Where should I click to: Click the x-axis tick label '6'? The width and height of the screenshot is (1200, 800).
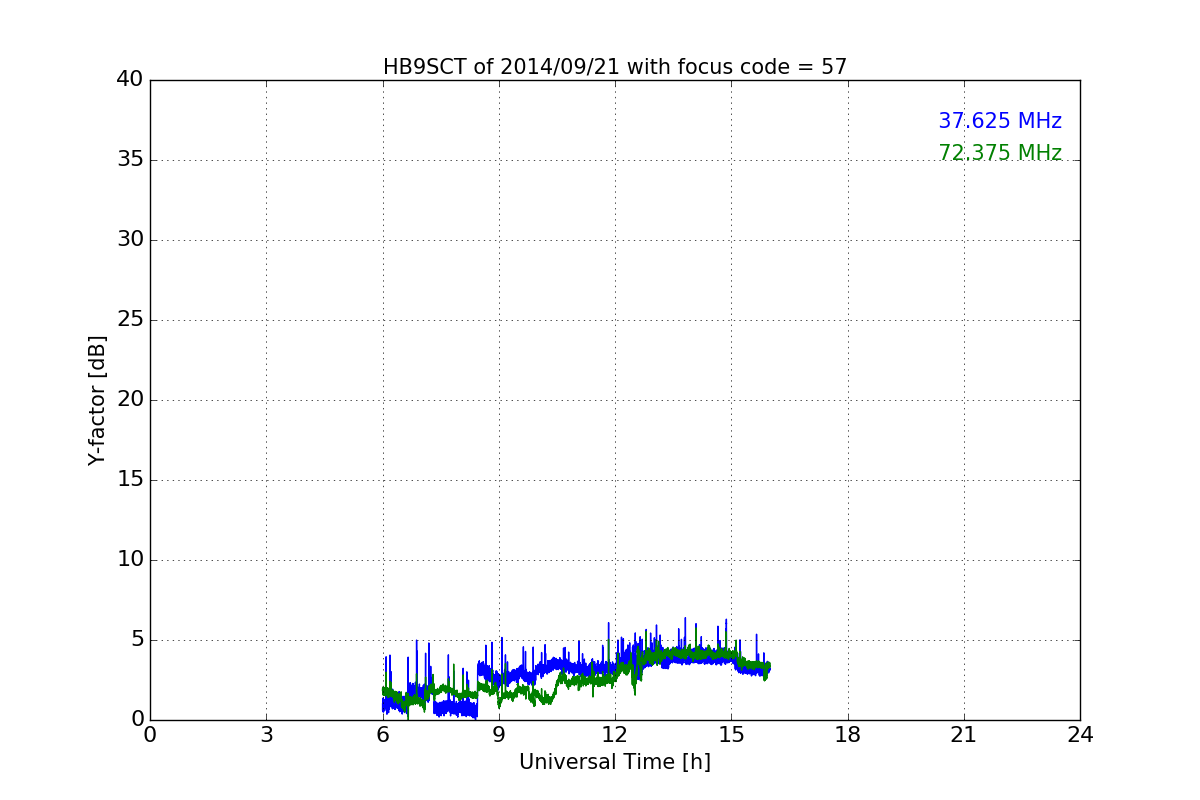(x=383, y=735)
